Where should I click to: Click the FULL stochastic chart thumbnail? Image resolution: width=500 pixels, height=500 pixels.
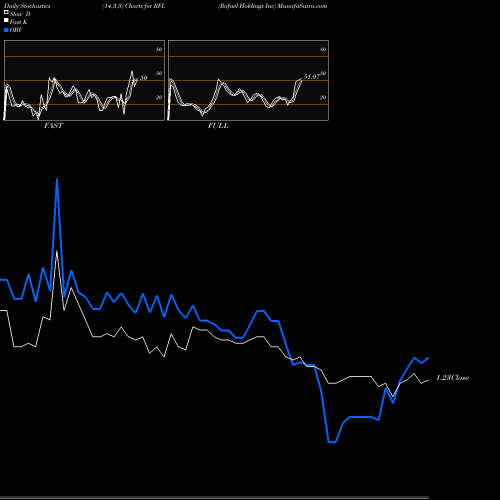[x=248, y=80]
